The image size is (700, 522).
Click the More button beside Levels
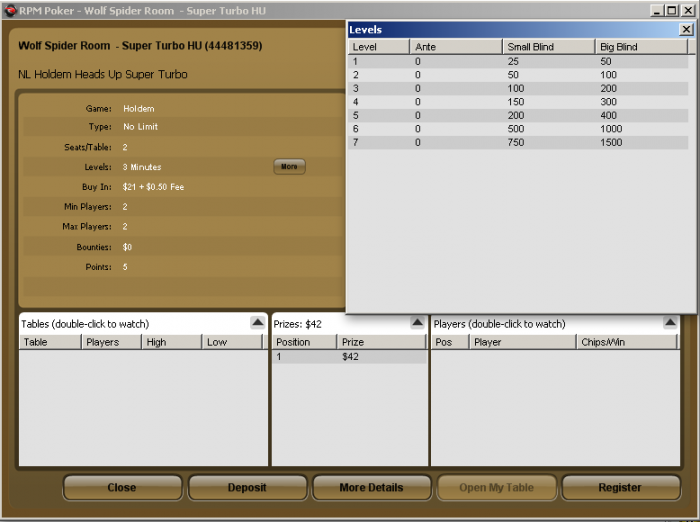point(289,167)
